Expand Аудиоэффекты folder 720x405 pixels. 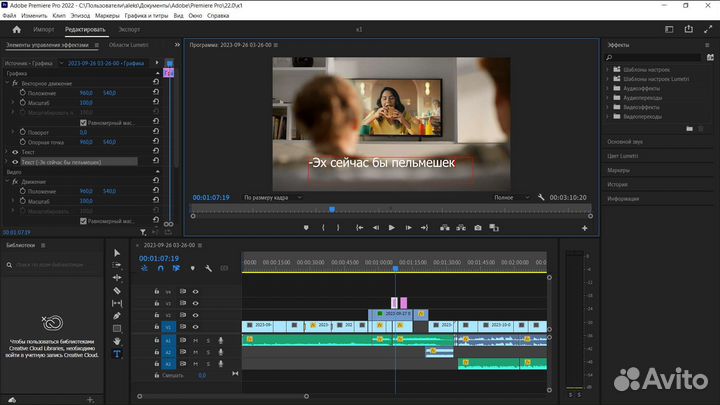(608, 88)
